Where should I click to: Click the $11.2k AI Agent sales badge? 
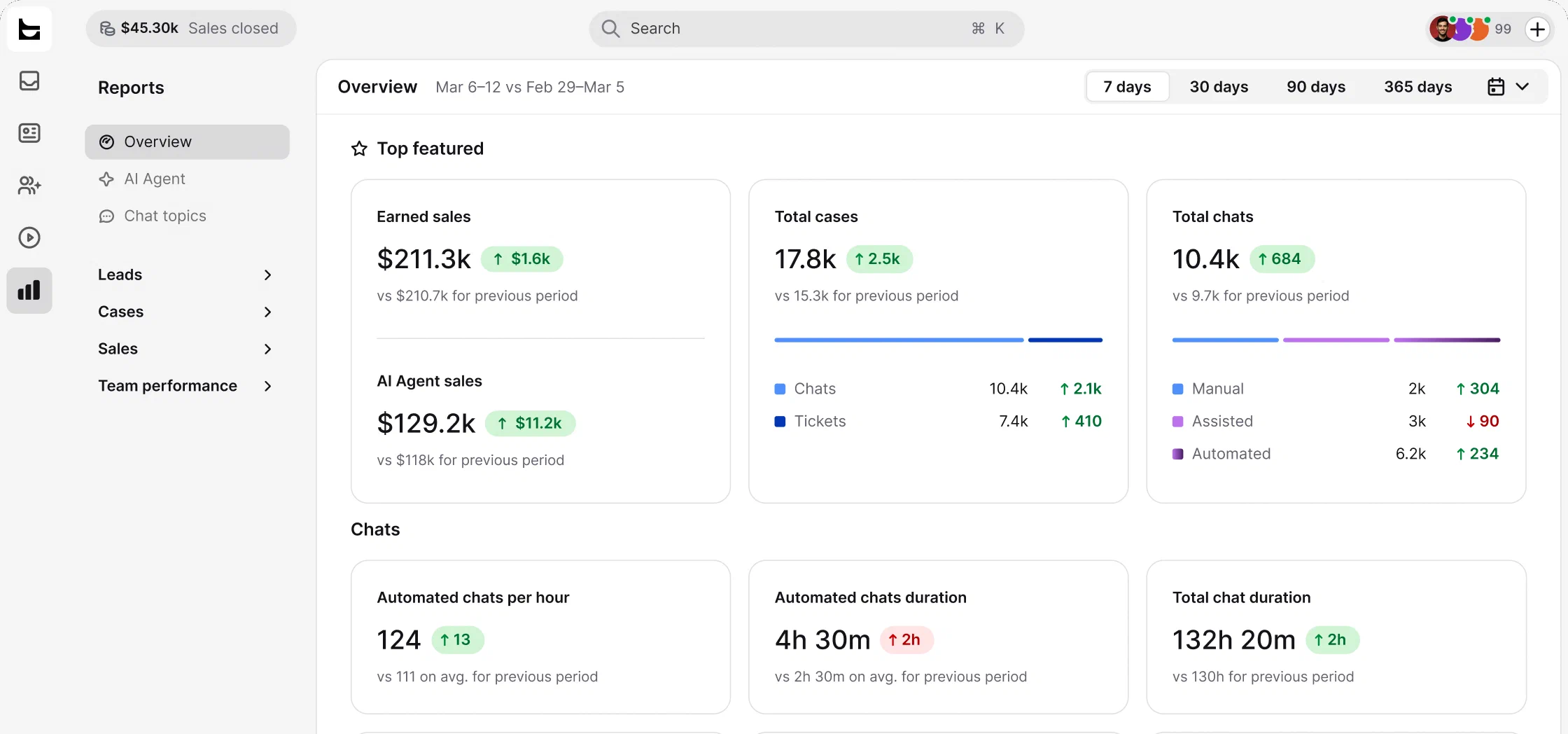530,423
